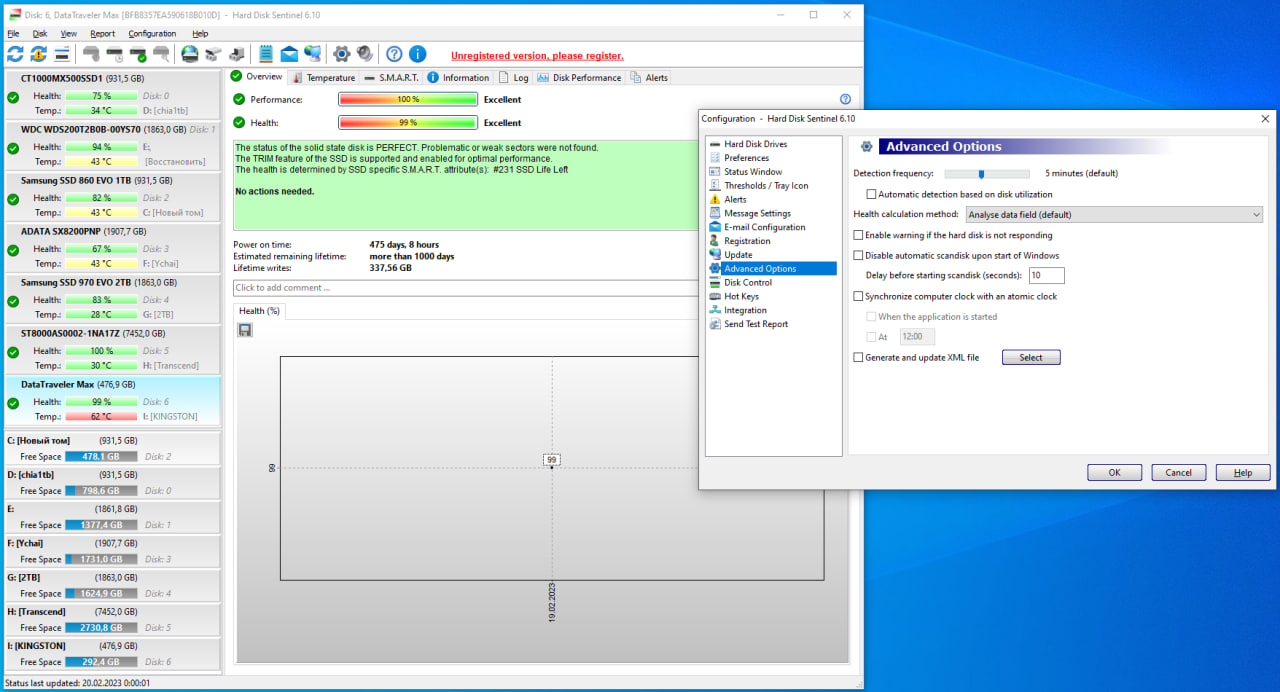
Task: Open Thresholds / Tray Icon configuration page
Action: 766,186
